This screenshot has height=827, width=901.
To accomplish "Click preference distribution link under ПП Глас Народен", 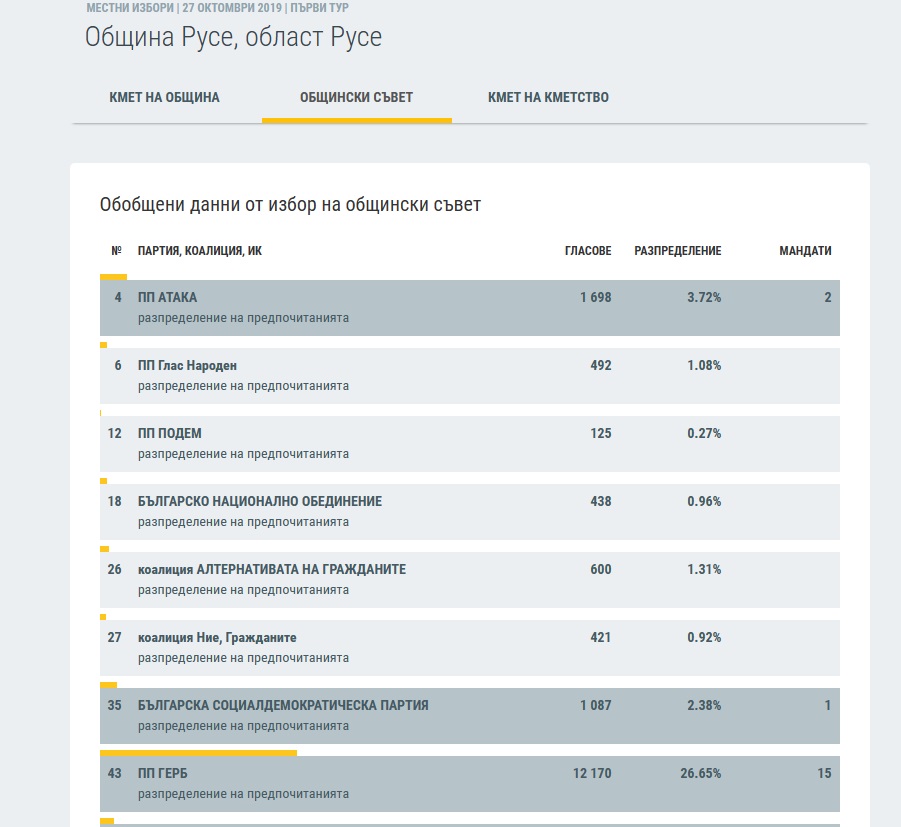I will pyautogui.click(x=243, y=386).
